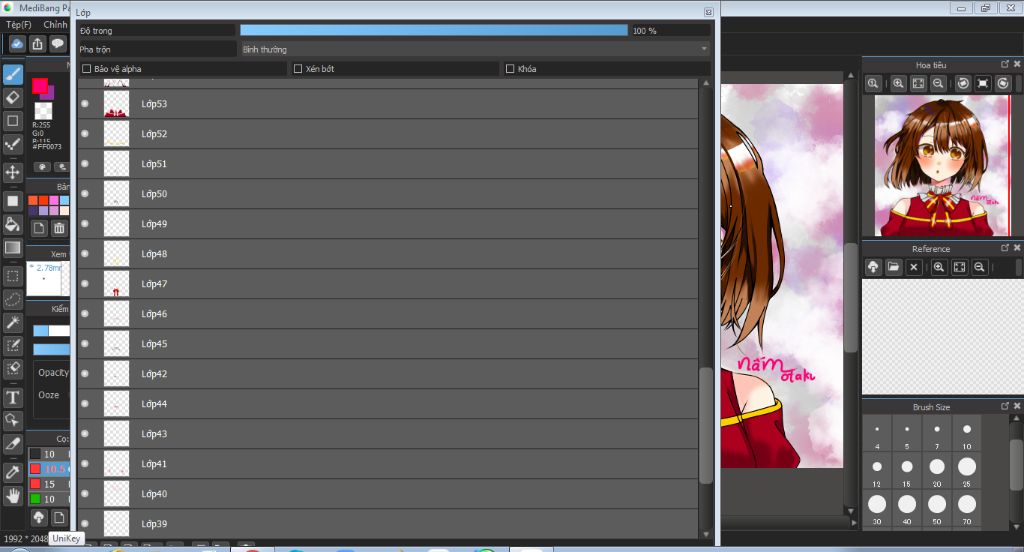Open image folder in Reference panel

click(x=893, y=267)
